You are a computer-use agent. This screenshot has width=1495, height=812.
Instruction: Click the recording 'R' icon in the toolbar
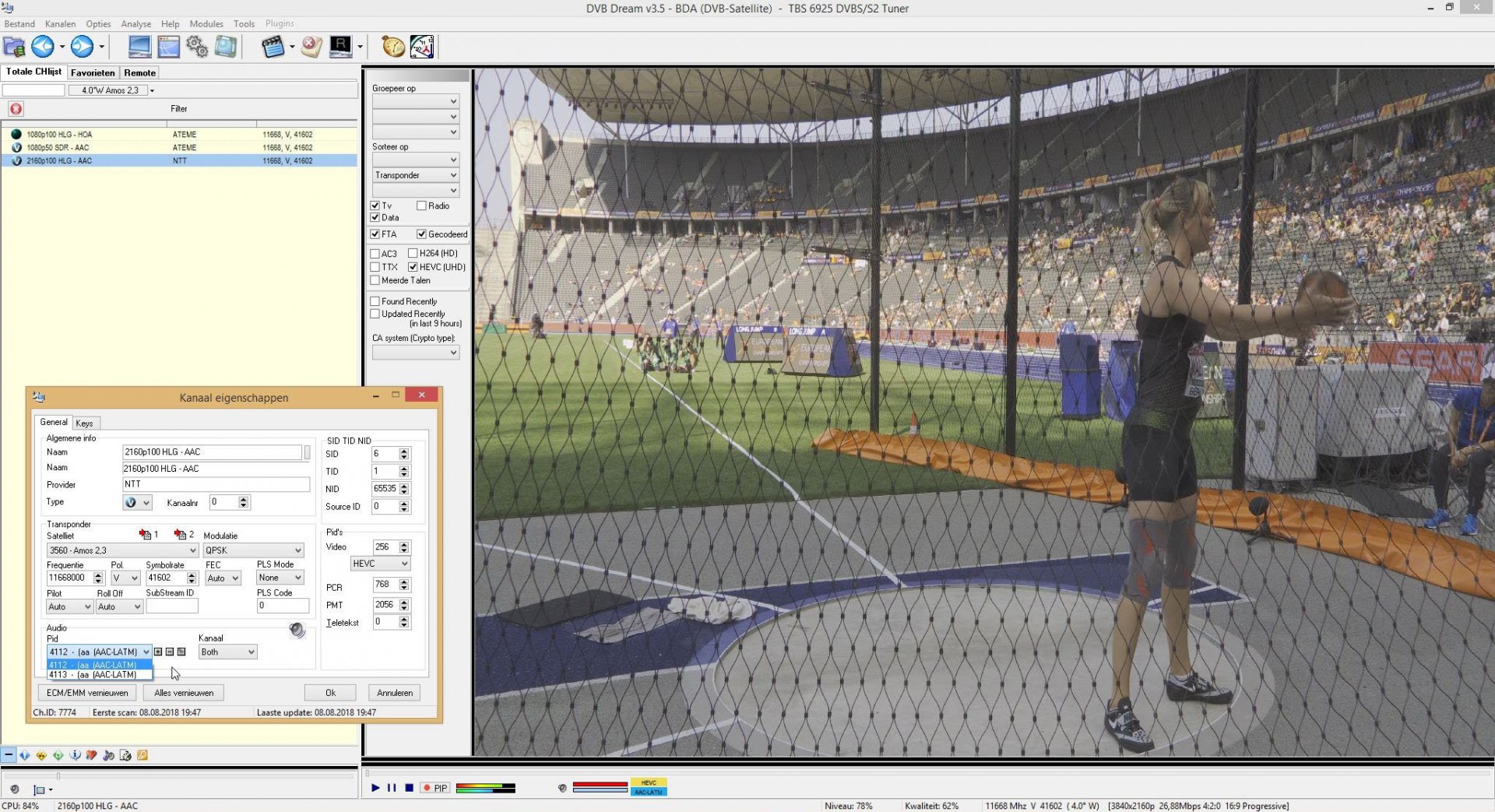point(340,47)
